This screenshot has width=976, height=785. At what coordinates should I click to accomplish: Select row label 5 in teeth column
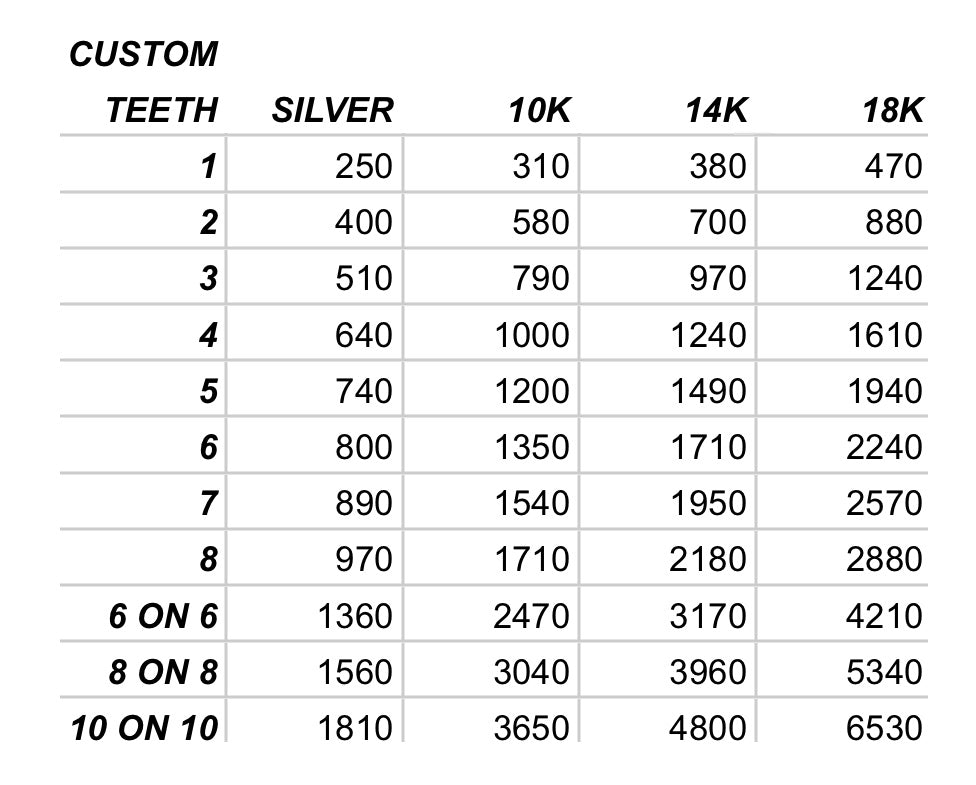(207, 390)
